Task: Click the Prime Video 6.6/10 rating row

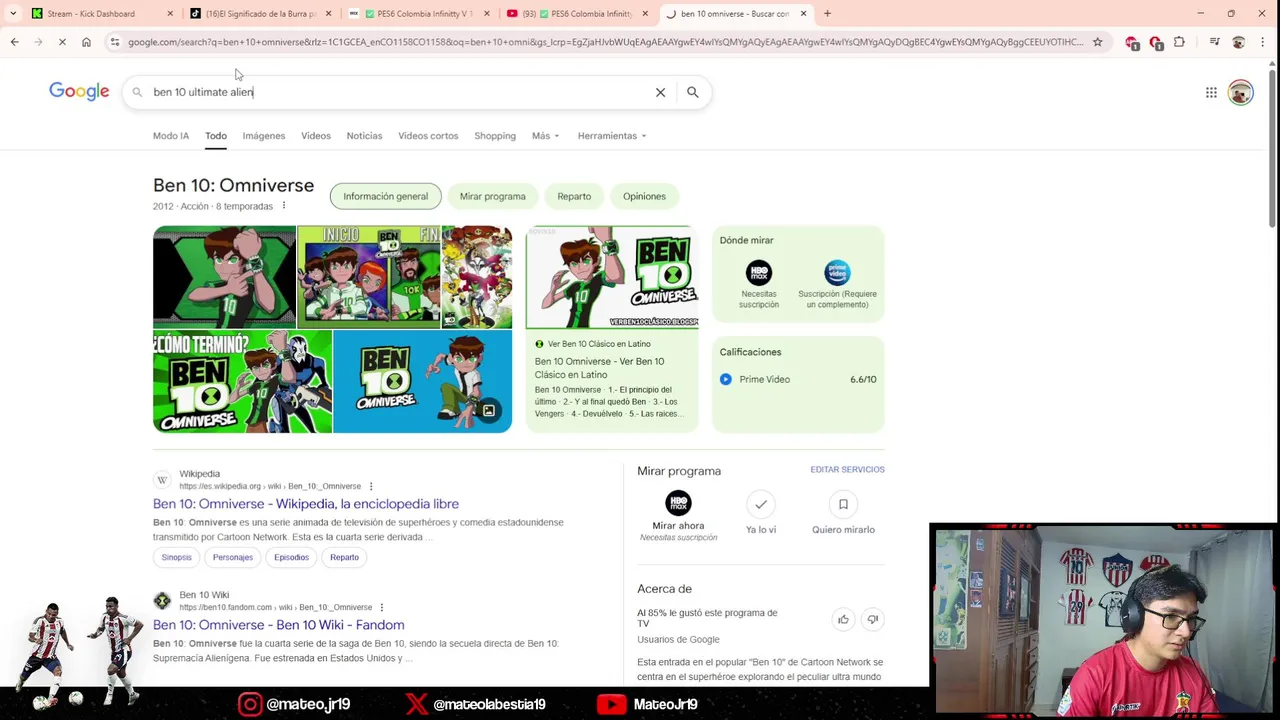Action: pyautogui.click(x=798, y=379)
